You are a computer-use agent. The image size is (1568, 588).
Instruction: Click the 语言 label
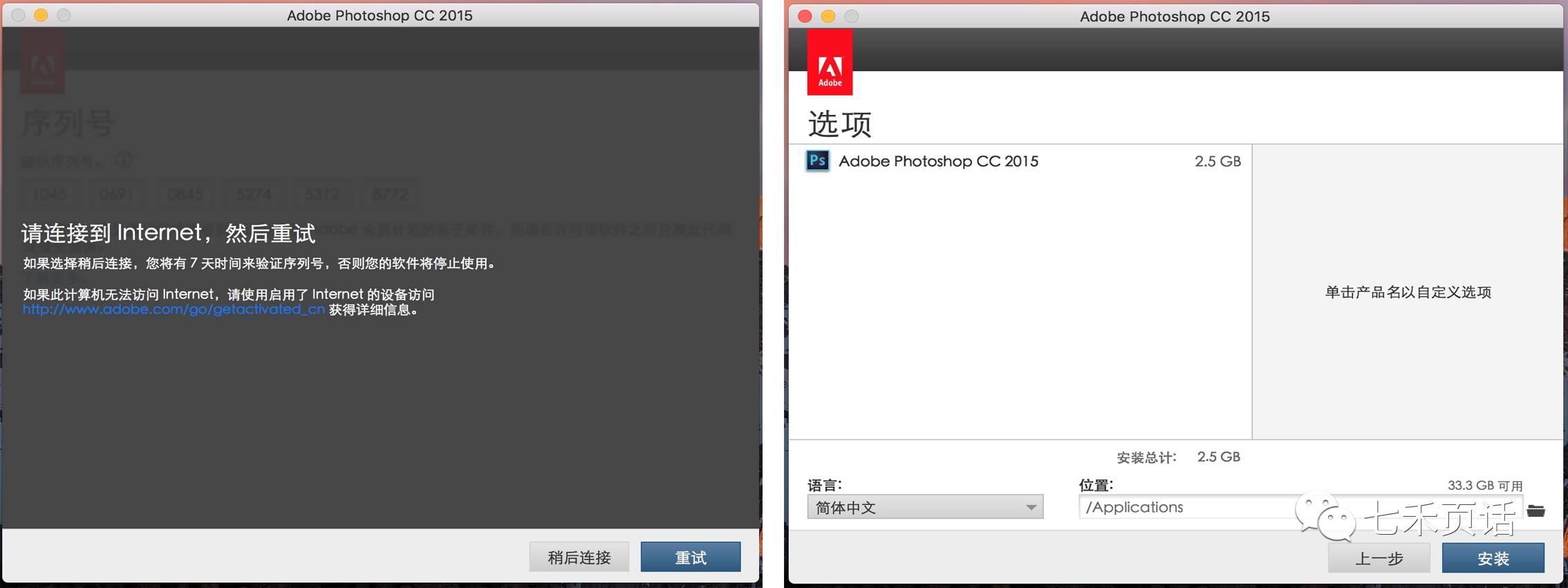825,485
